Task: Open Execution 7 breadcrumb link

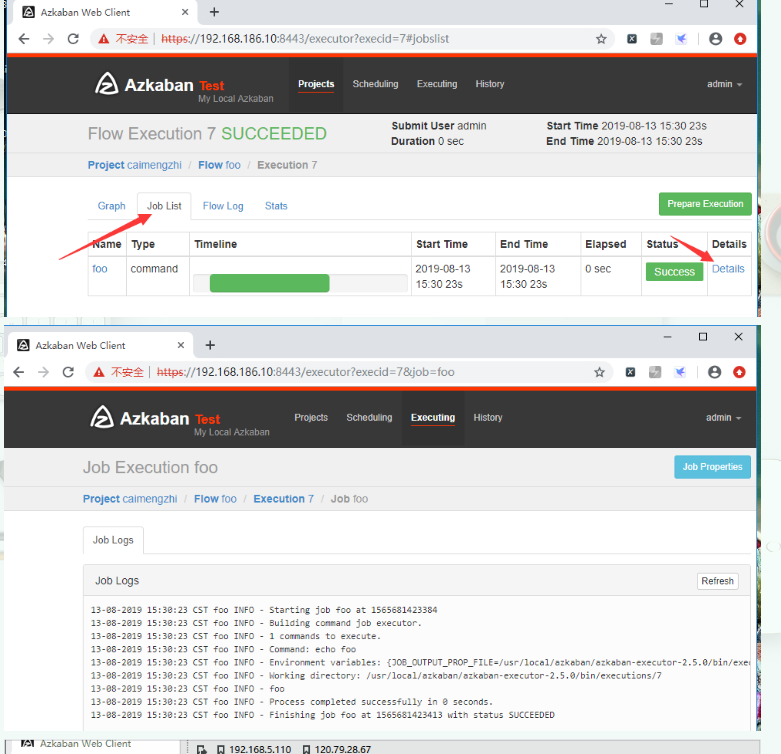Action: [283, 499]
